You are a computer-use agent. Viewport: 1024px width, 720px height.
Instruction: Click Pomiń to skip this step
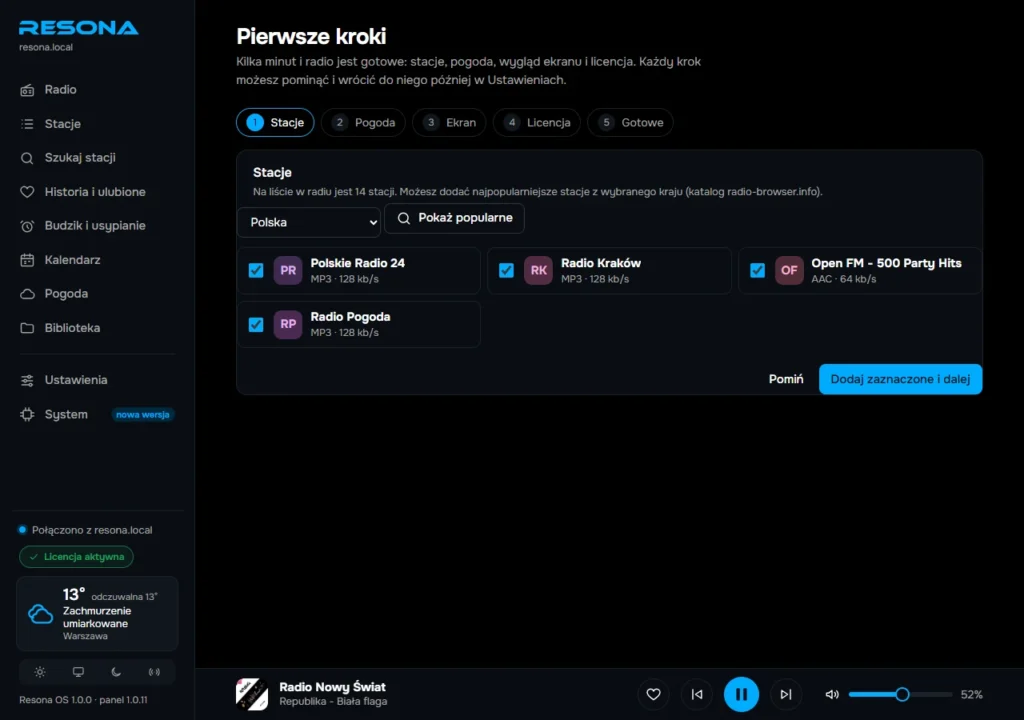pos(786,380)
